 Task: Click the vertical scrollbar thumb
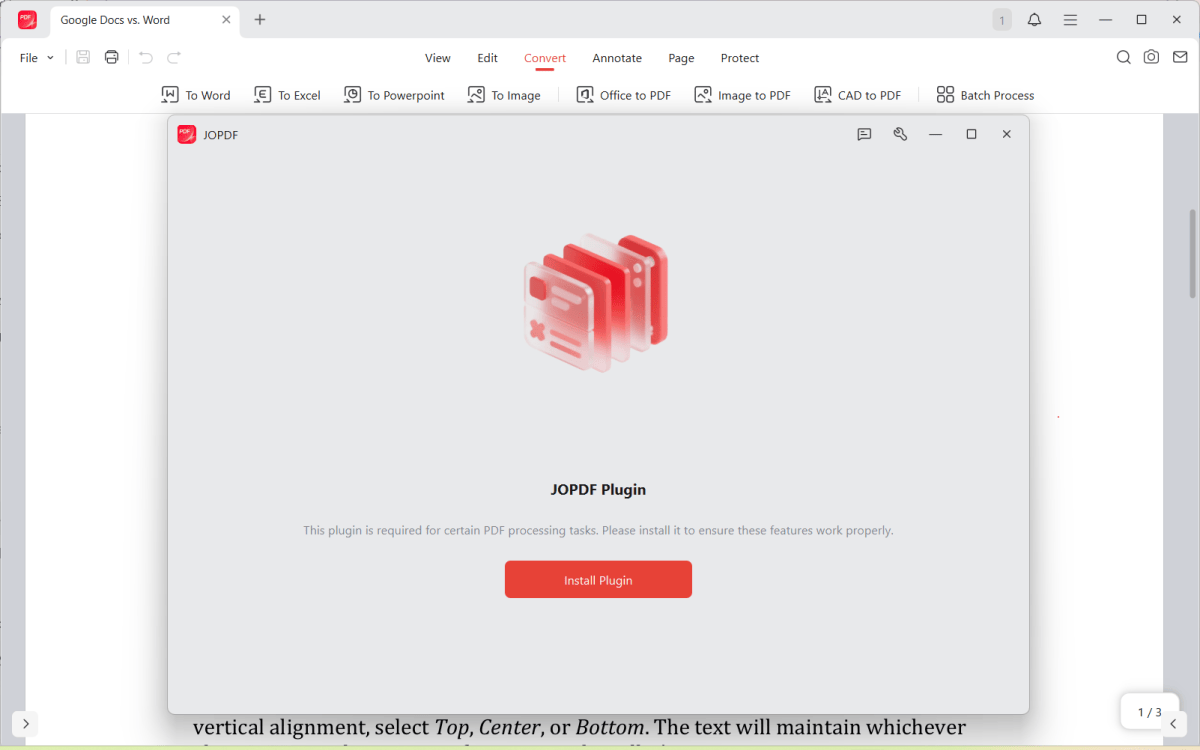[1192, 253]
